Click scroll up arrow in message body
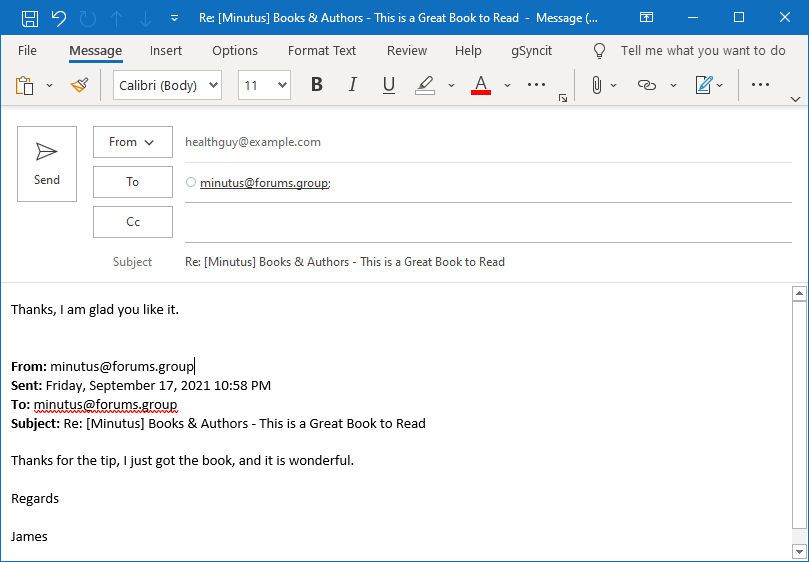809x562 pixels. pyautogui.click(x=799, y=294)
